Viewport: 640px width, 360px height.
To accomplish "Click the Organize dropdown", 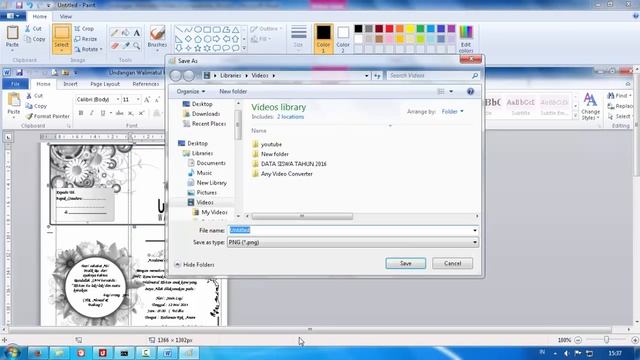I will tap(191, 91).
